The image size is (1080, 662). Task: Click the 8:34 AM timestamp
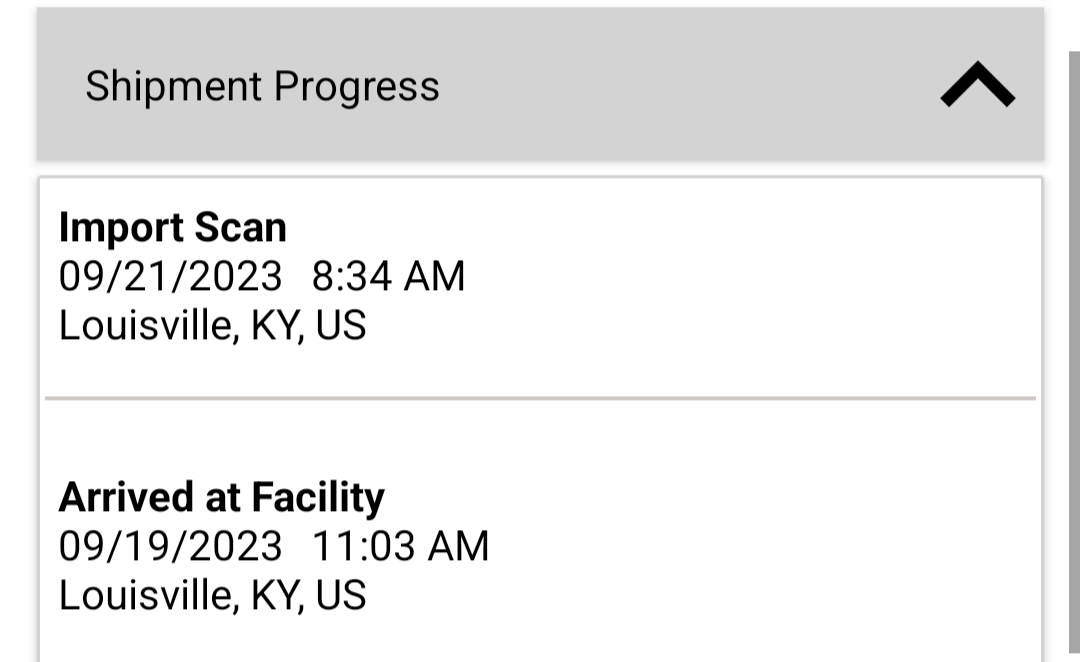(x=389, y=276)
